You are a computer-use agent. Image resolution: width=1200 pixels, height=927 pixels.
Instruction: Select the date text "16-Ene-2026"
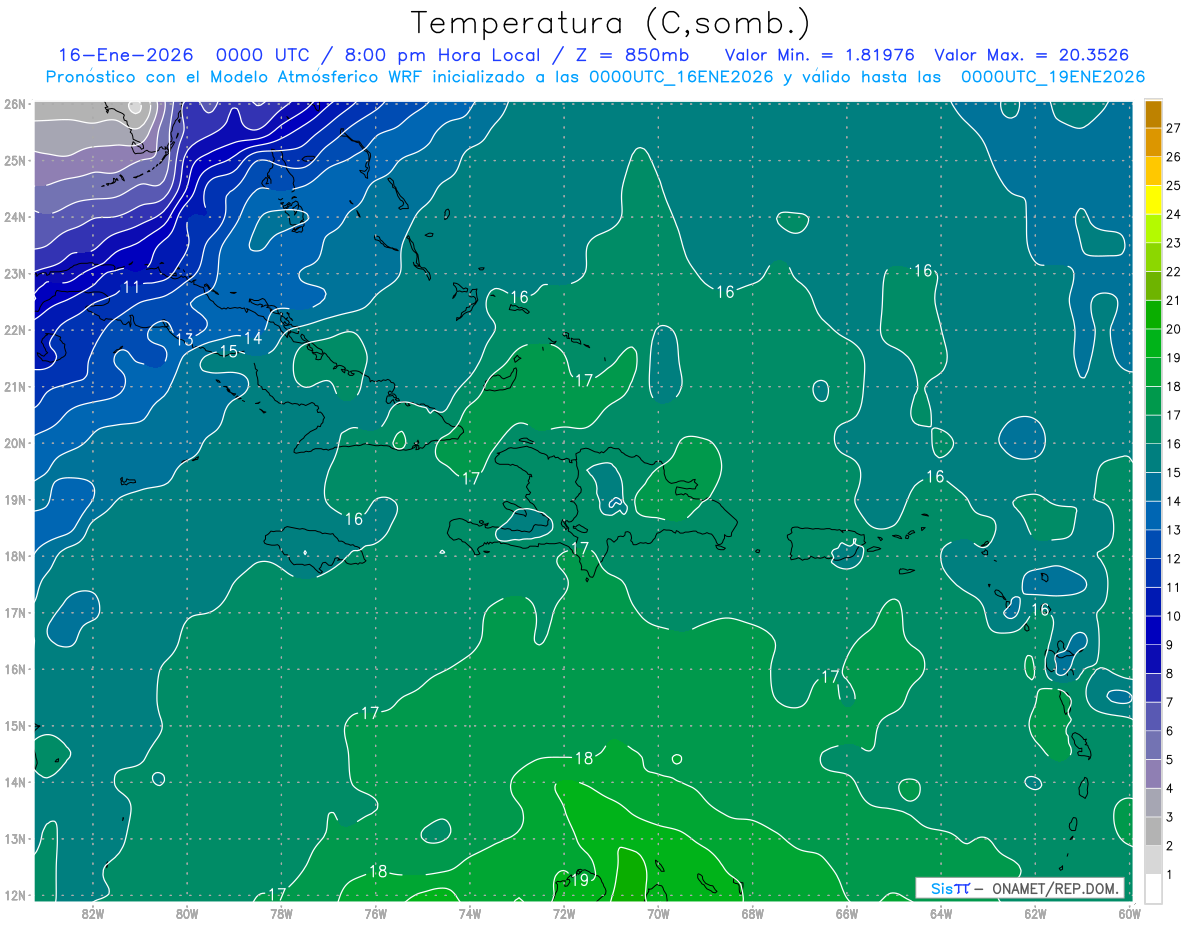click(125, 55)
